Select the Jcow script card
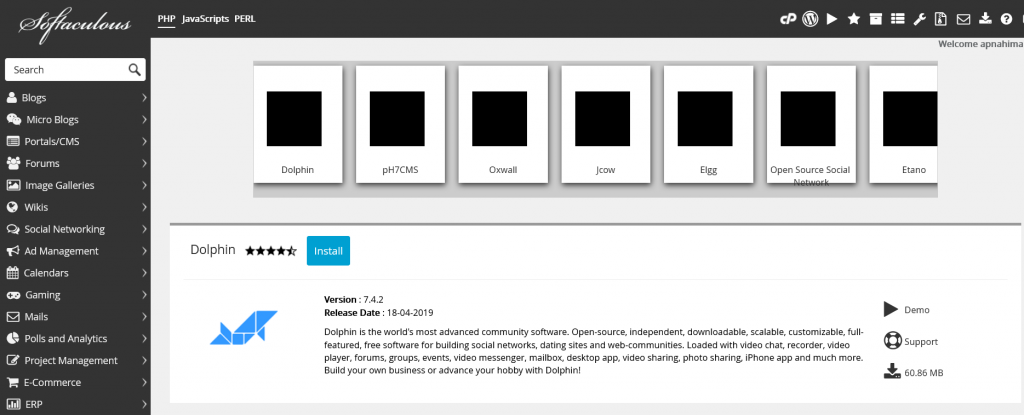 [x=605, y=124]
